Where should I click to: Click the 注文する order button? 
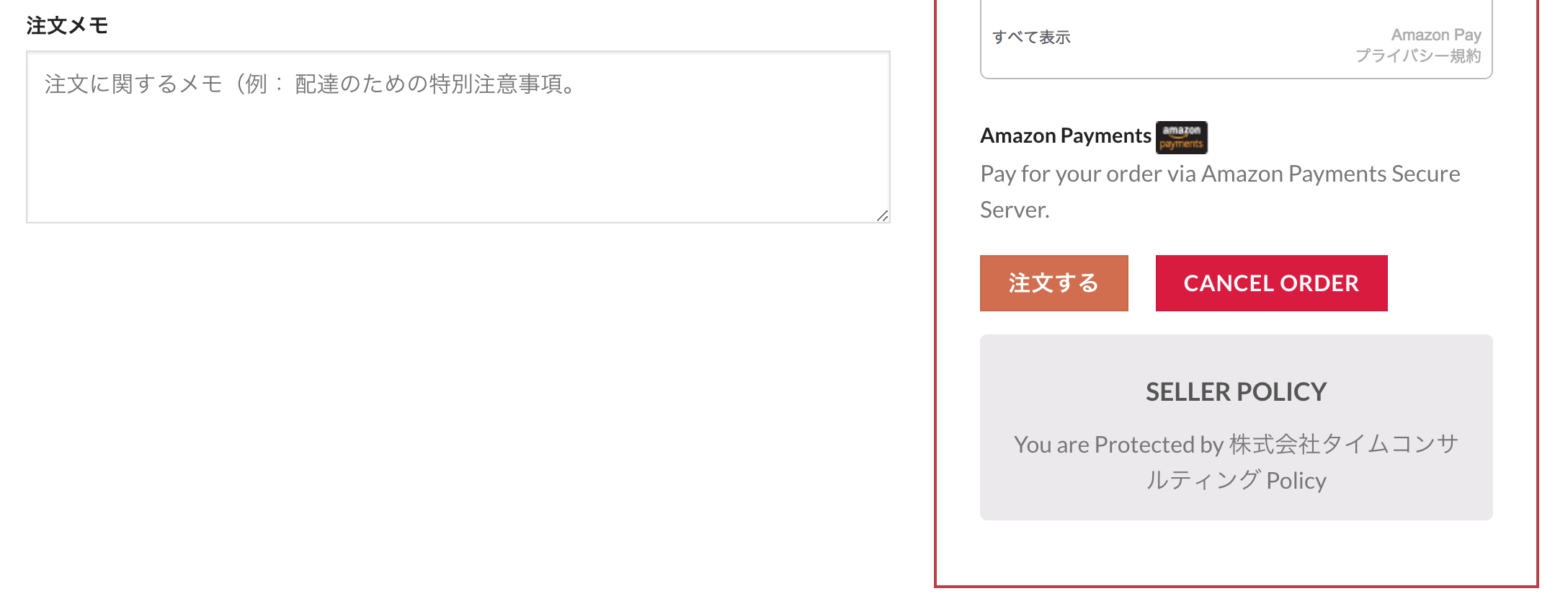pos(1053,283)
